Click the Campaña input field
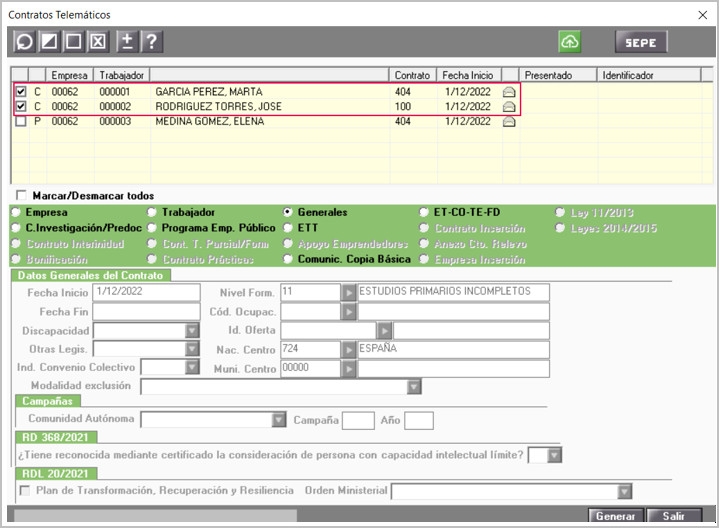 click(359, 420)
